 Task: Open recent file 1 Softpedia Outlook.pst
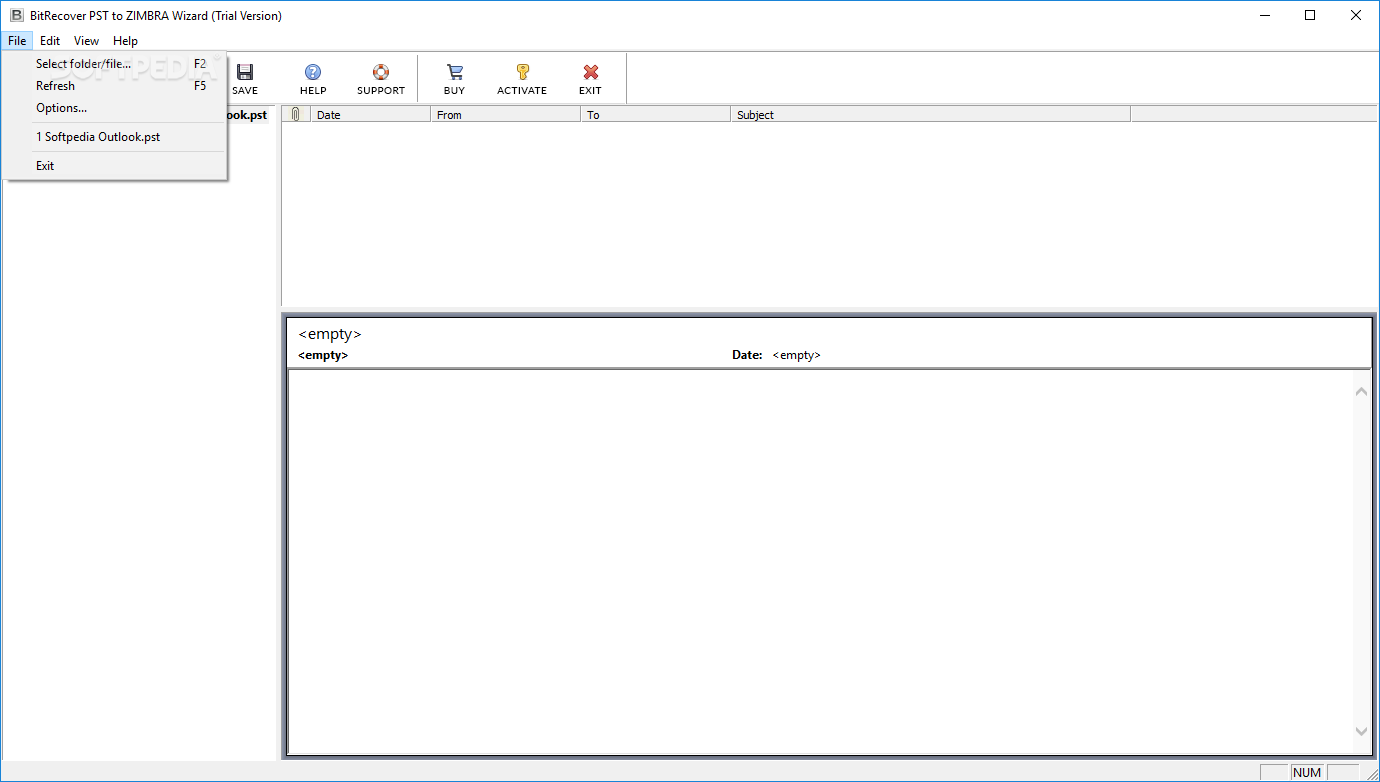[x=115, y=137]
